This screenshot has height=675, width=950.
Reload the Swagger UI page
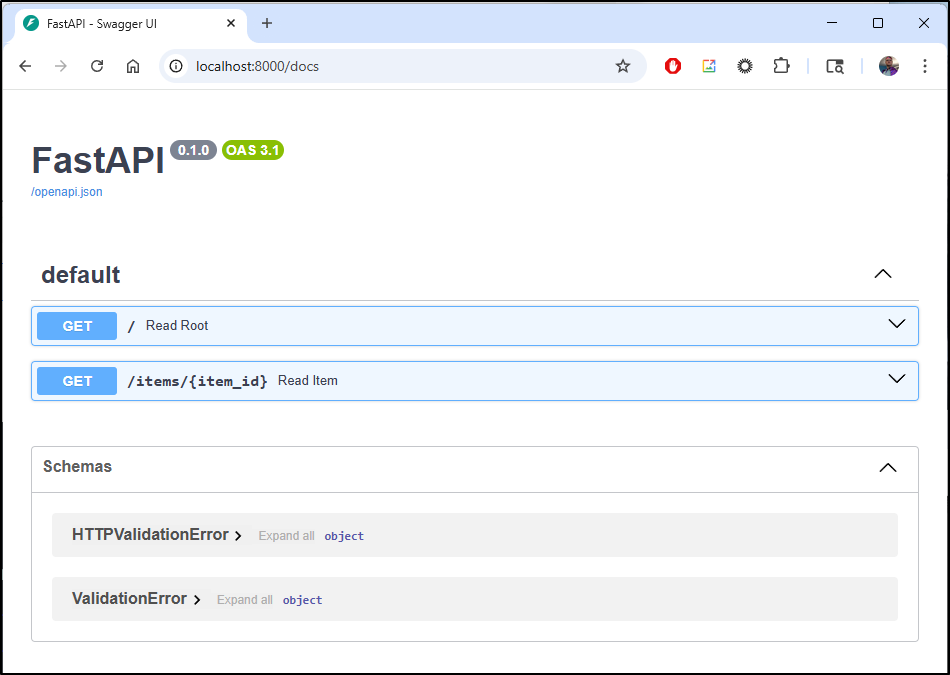[x=96, y=66]
